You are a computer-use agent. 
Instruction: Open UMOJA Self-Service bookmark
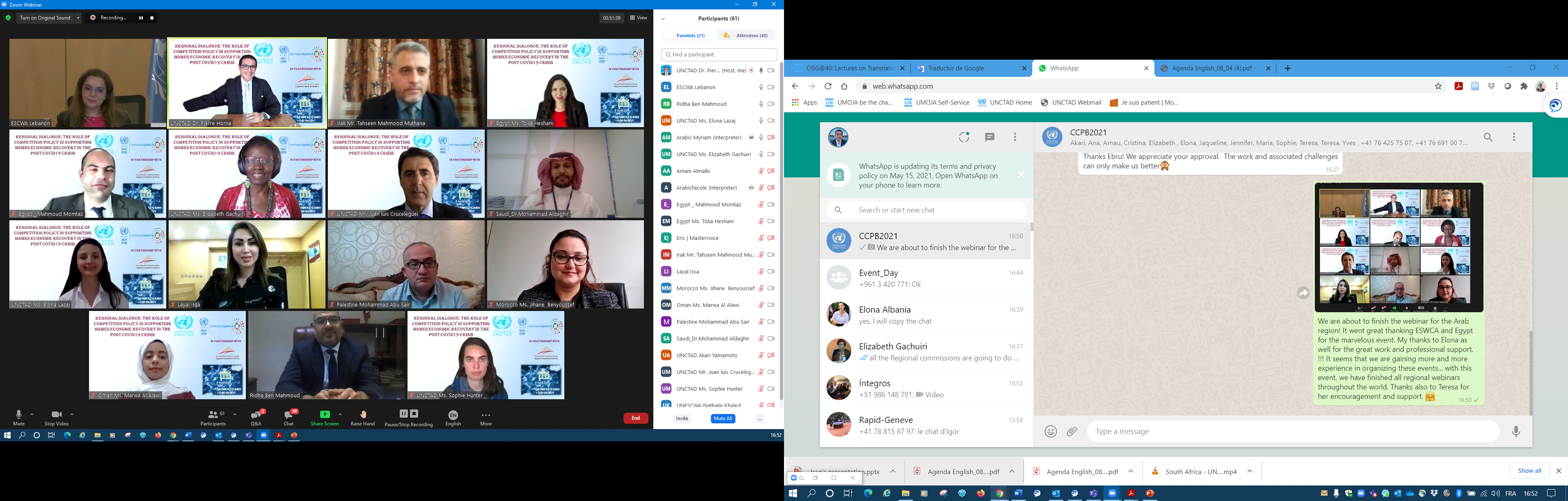937,103
